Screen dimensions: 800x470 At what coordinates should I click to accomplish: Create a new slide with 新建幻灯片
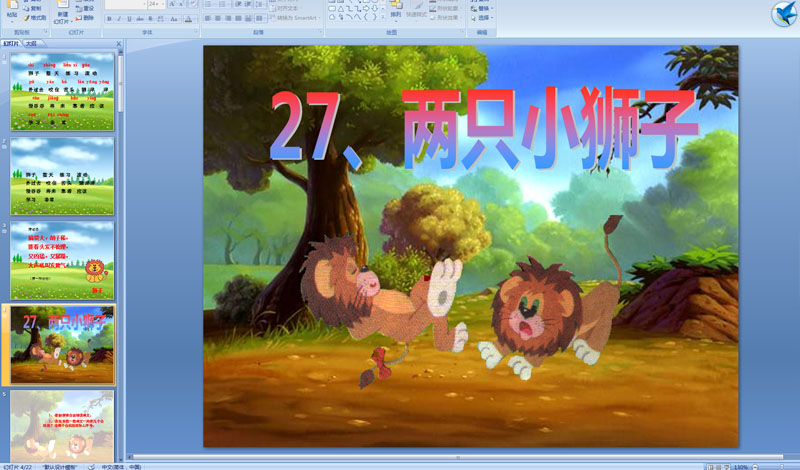tap(63, 13)
